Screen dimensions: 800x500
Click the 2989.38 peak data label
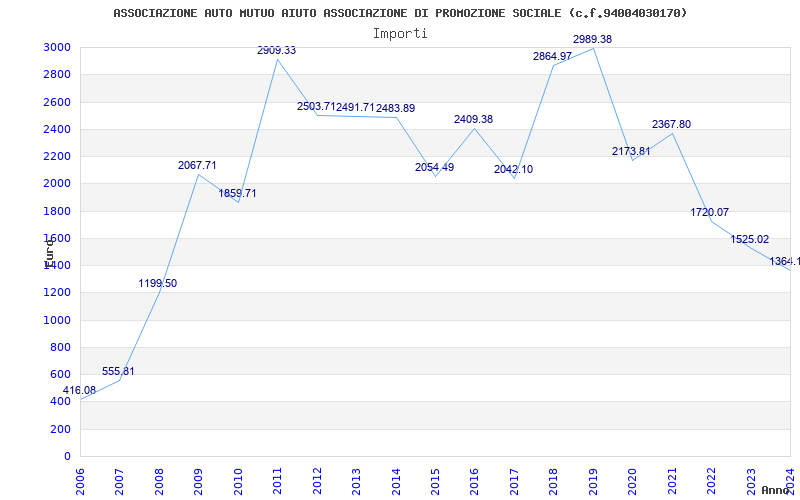tap(592, 39)
